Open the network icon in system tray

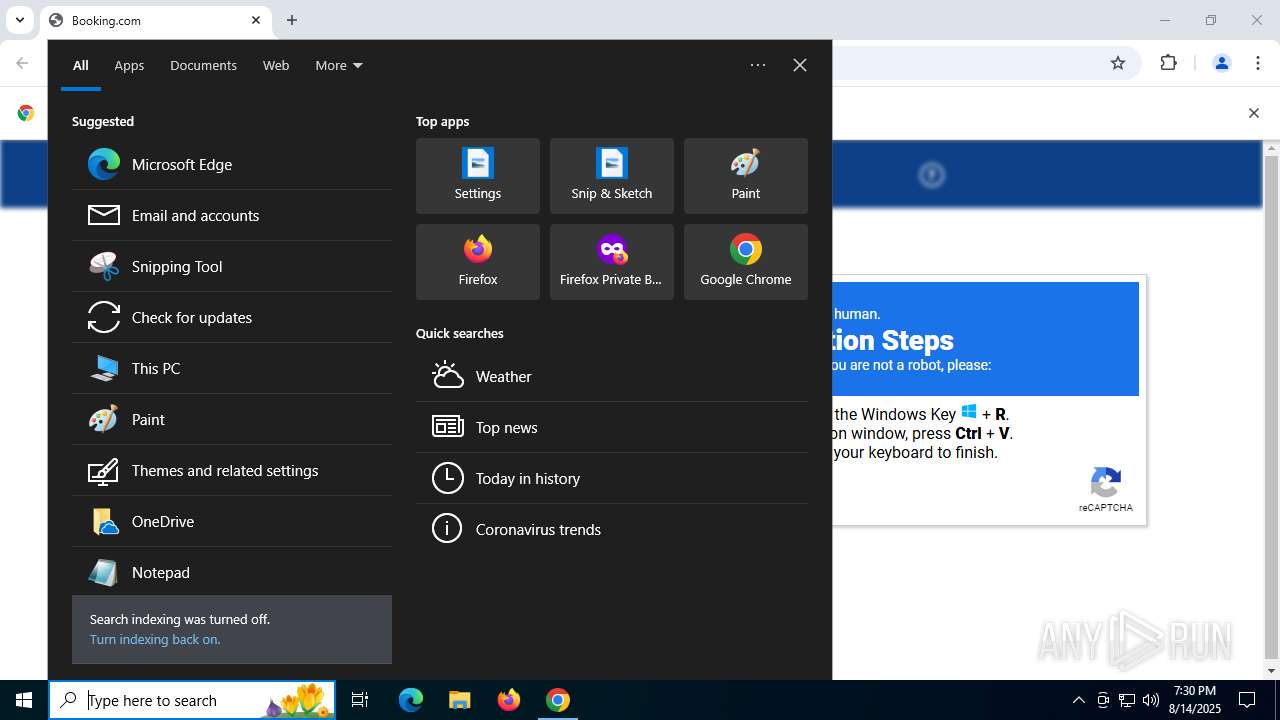[x=1127, y=700]
